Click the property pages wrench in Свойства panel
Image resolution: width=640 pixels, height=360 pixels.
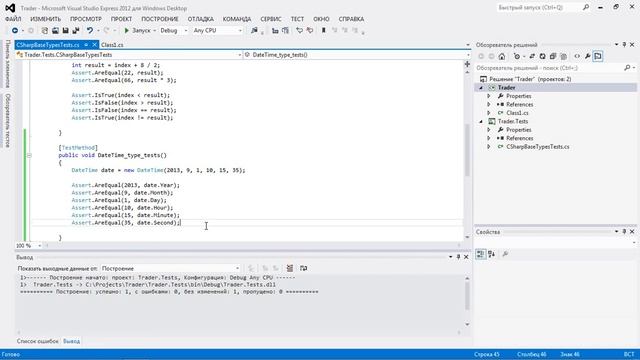click(505, 254)
